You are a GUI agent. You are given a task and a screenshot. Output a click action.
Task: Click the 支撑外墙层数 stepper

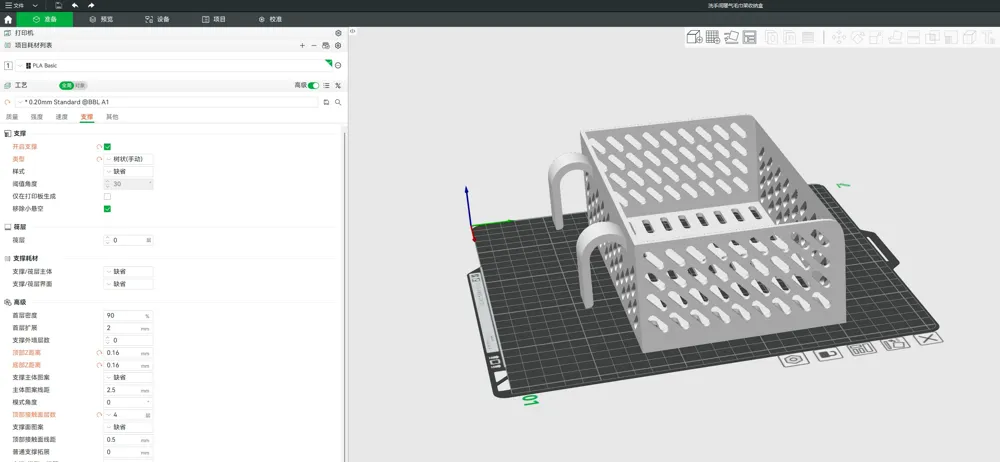point(108,340)
